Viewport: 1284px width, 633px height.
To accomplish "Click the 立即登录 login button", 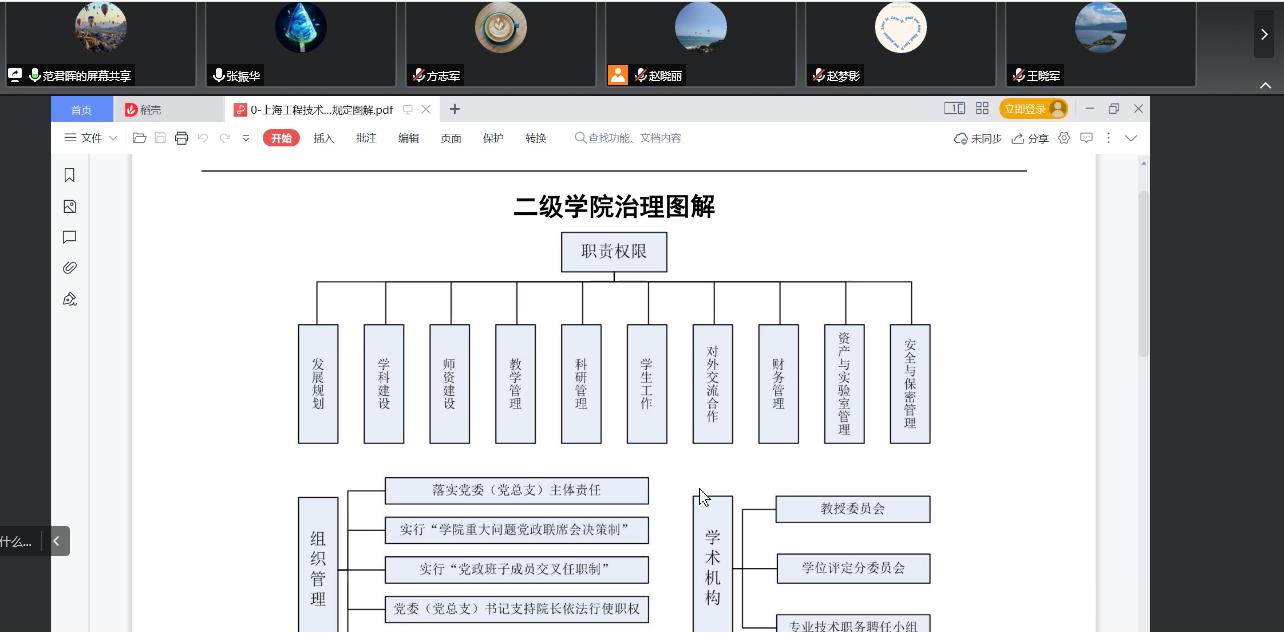I will (x=1033, y=109).
